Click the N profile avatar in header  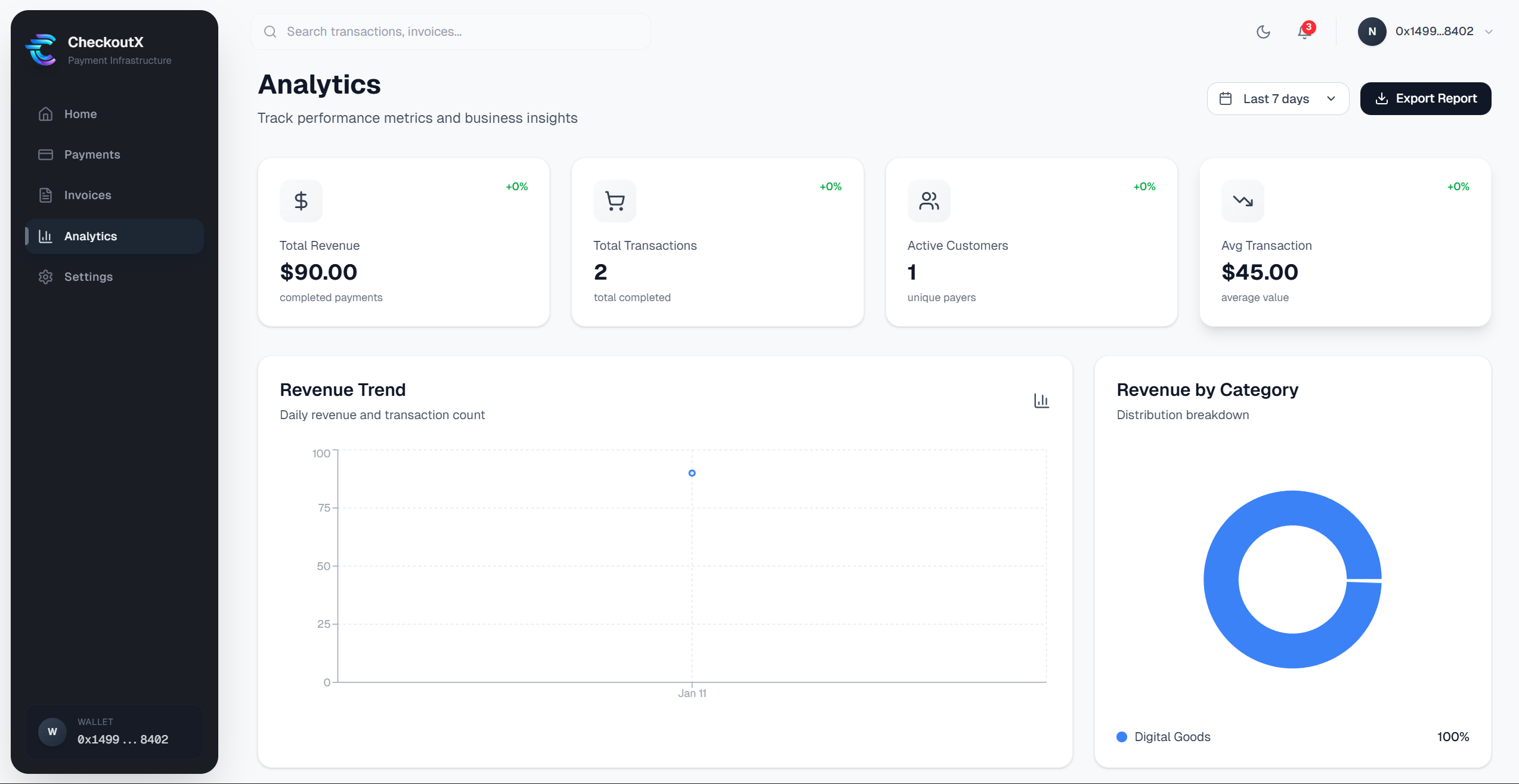[x=1372, y=32]
